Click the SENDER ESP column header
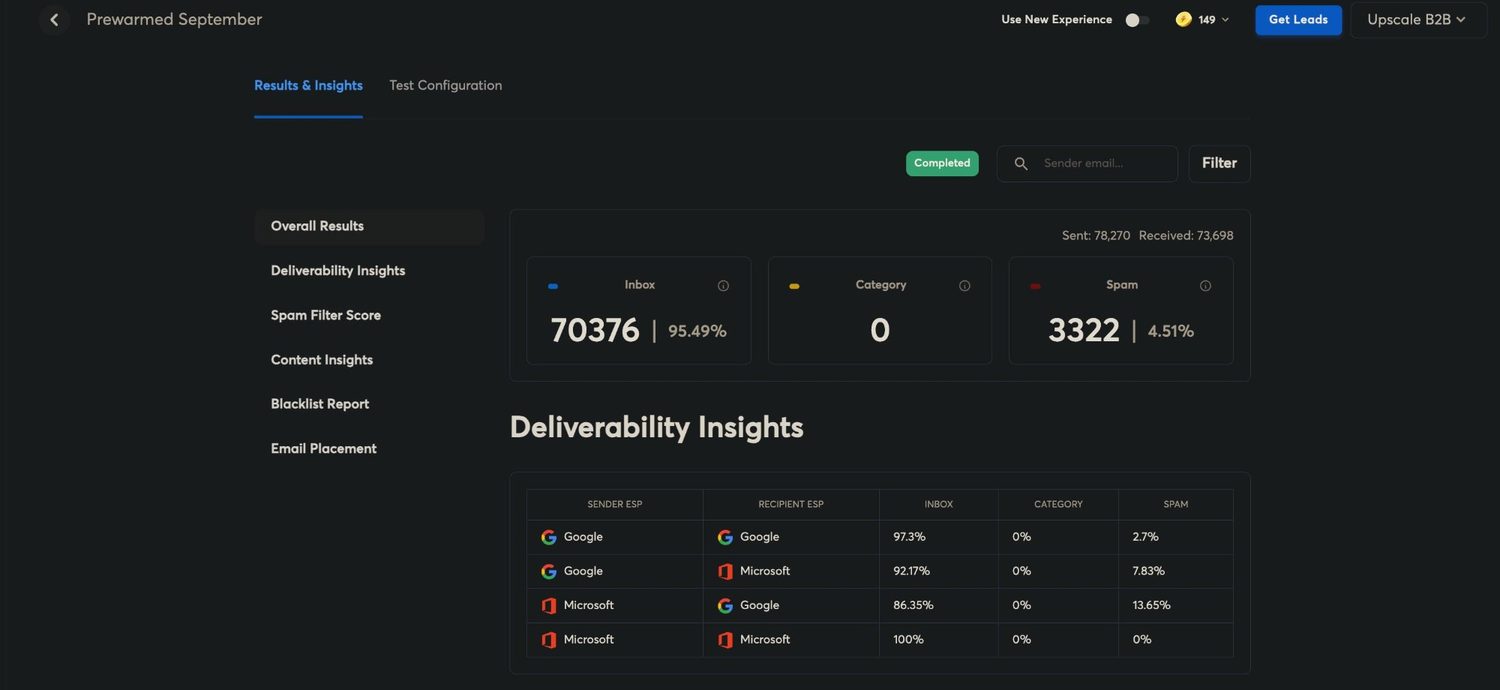Viewport: 1500px width, 690px height. point(615,505)
